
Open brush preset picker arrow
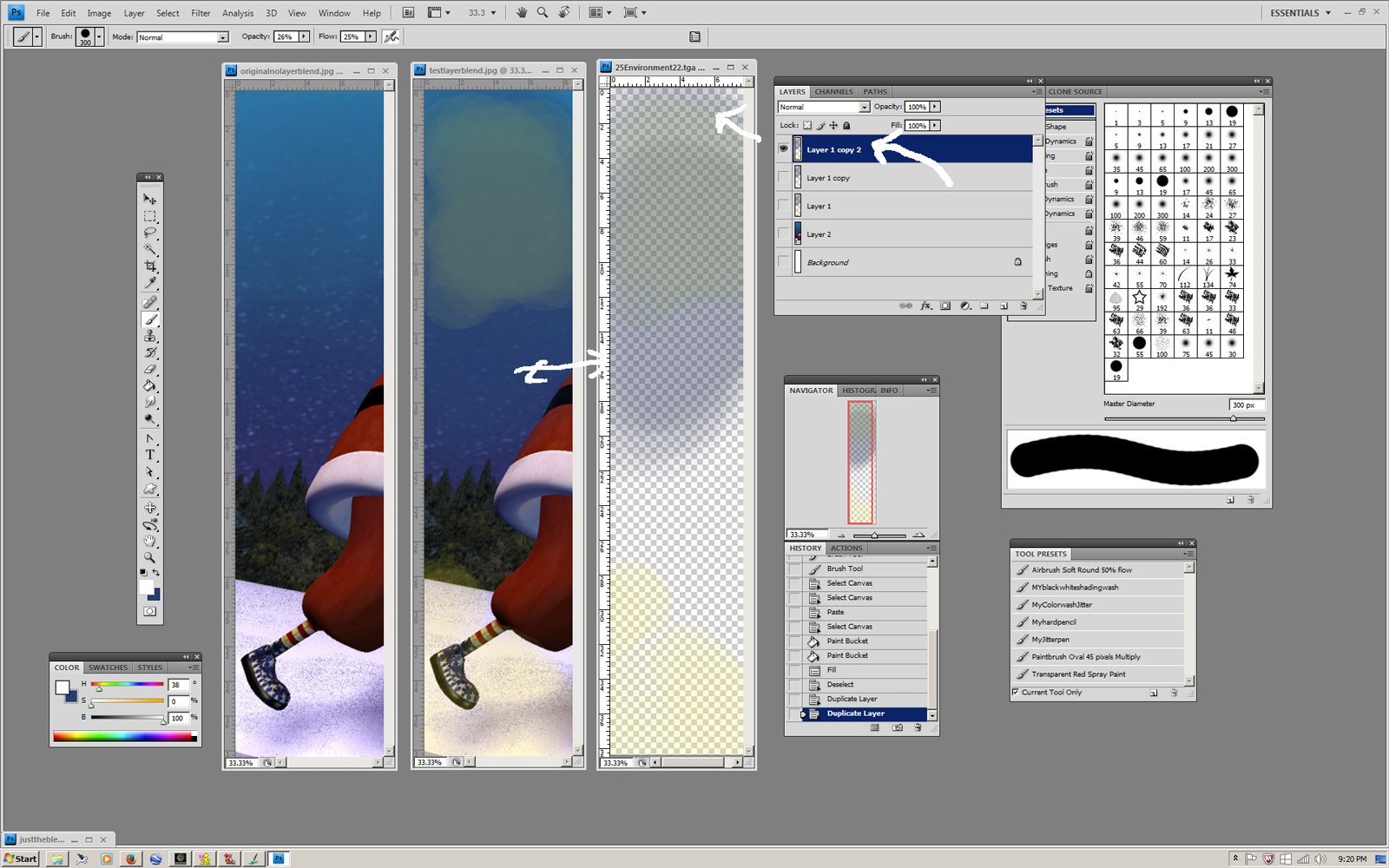99,36
